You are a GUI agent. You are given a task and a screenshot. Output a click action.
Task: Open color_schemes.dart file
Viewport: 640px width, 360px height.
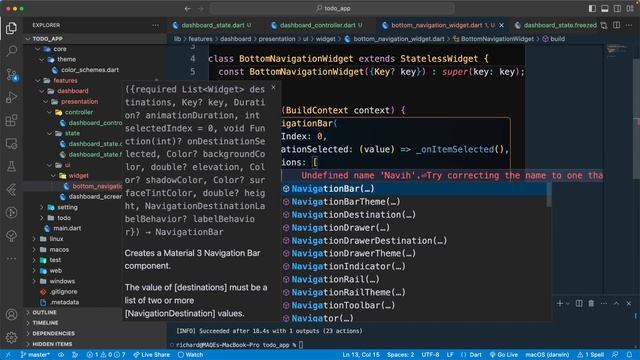pos(90,70)
